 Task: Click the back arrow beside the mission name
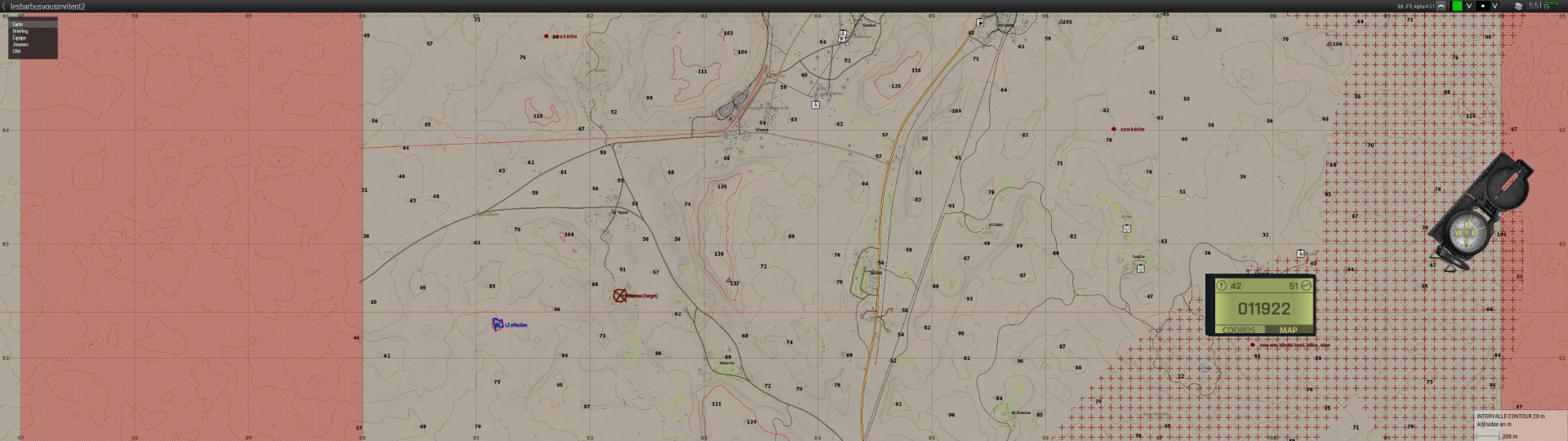(x=4, y=6)
